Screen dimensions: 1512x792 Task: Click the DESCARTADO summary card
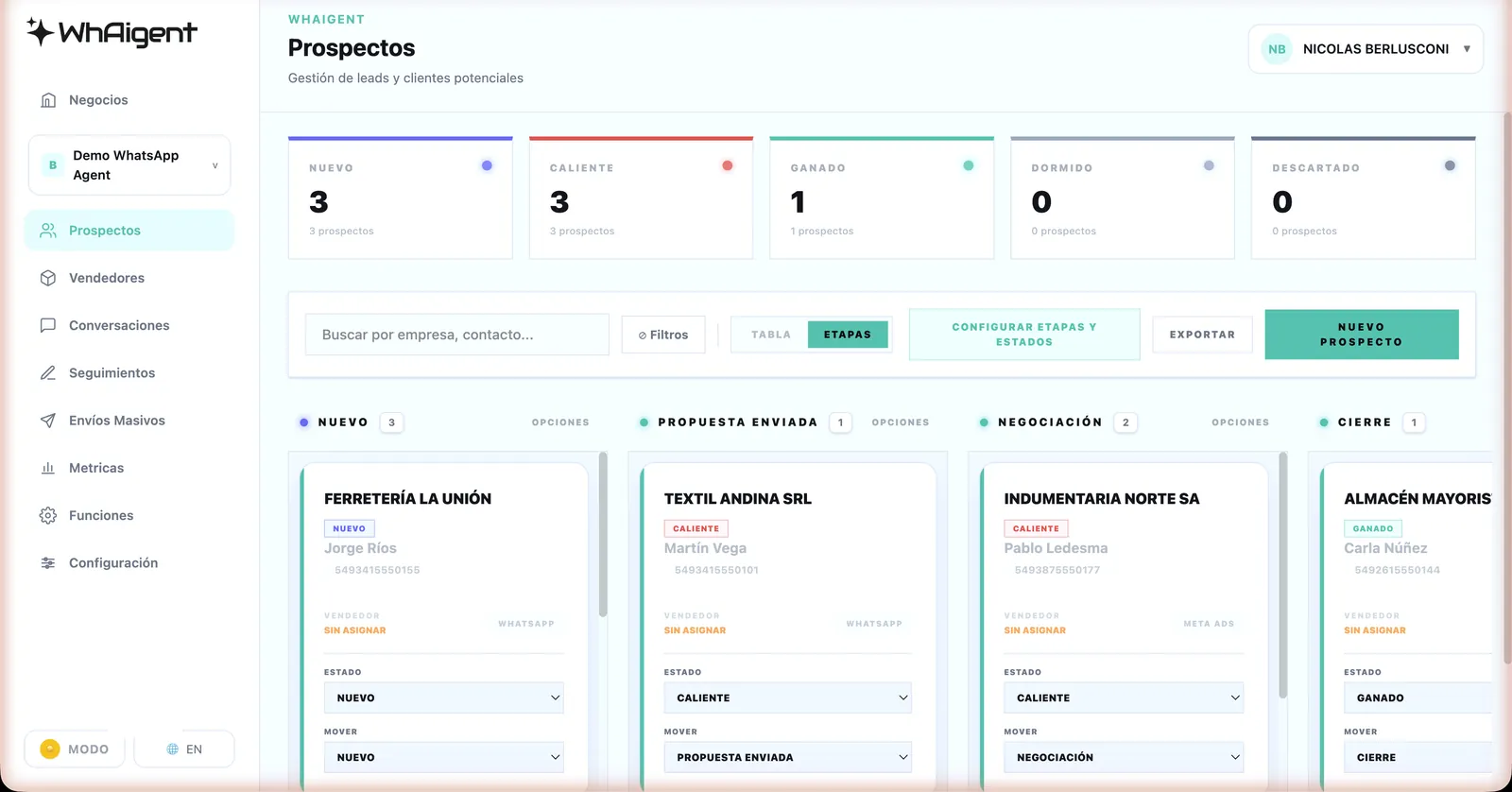click(1364, 198)
